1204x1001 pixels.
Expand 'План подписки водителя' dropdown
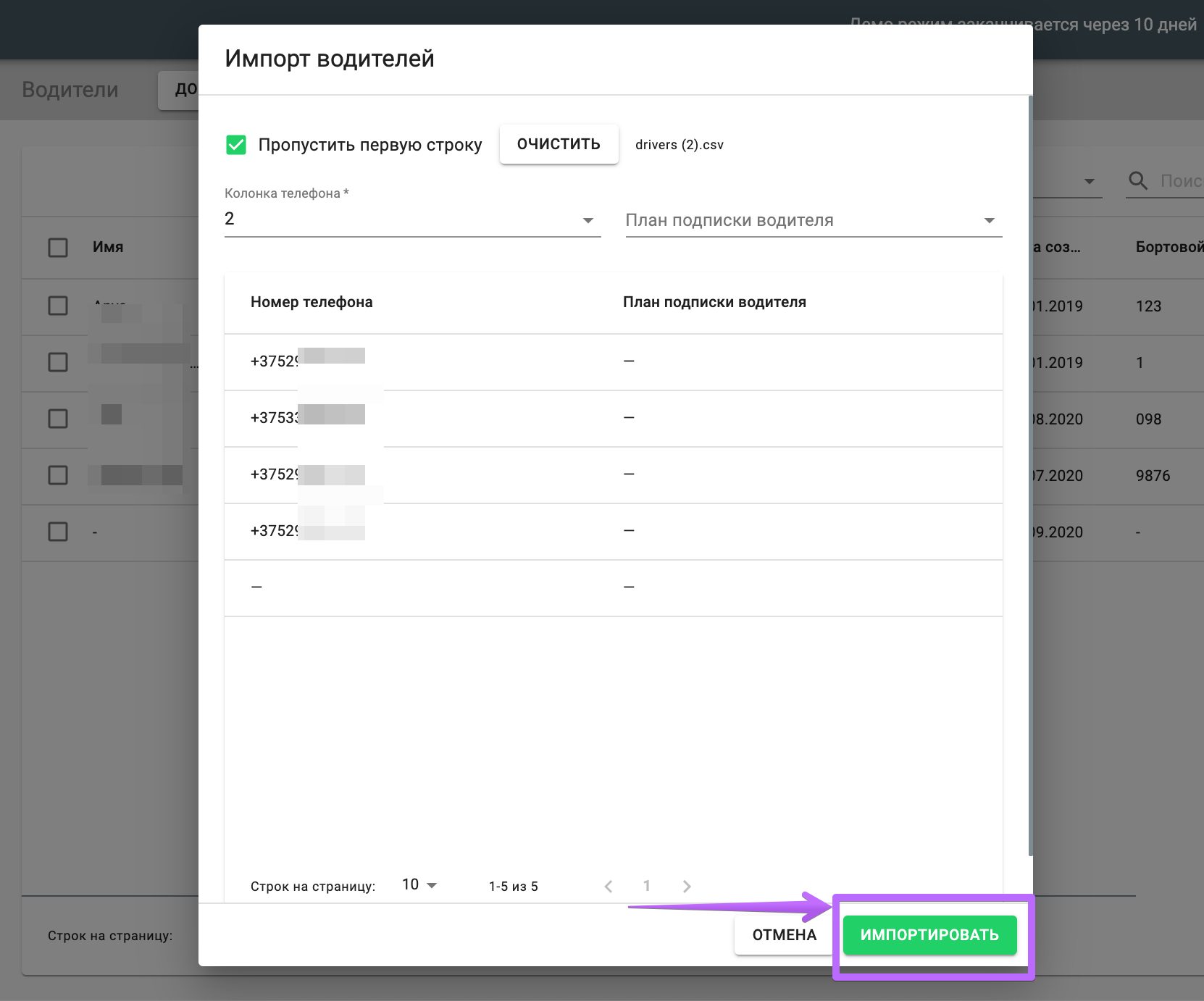tap(814, 220)
